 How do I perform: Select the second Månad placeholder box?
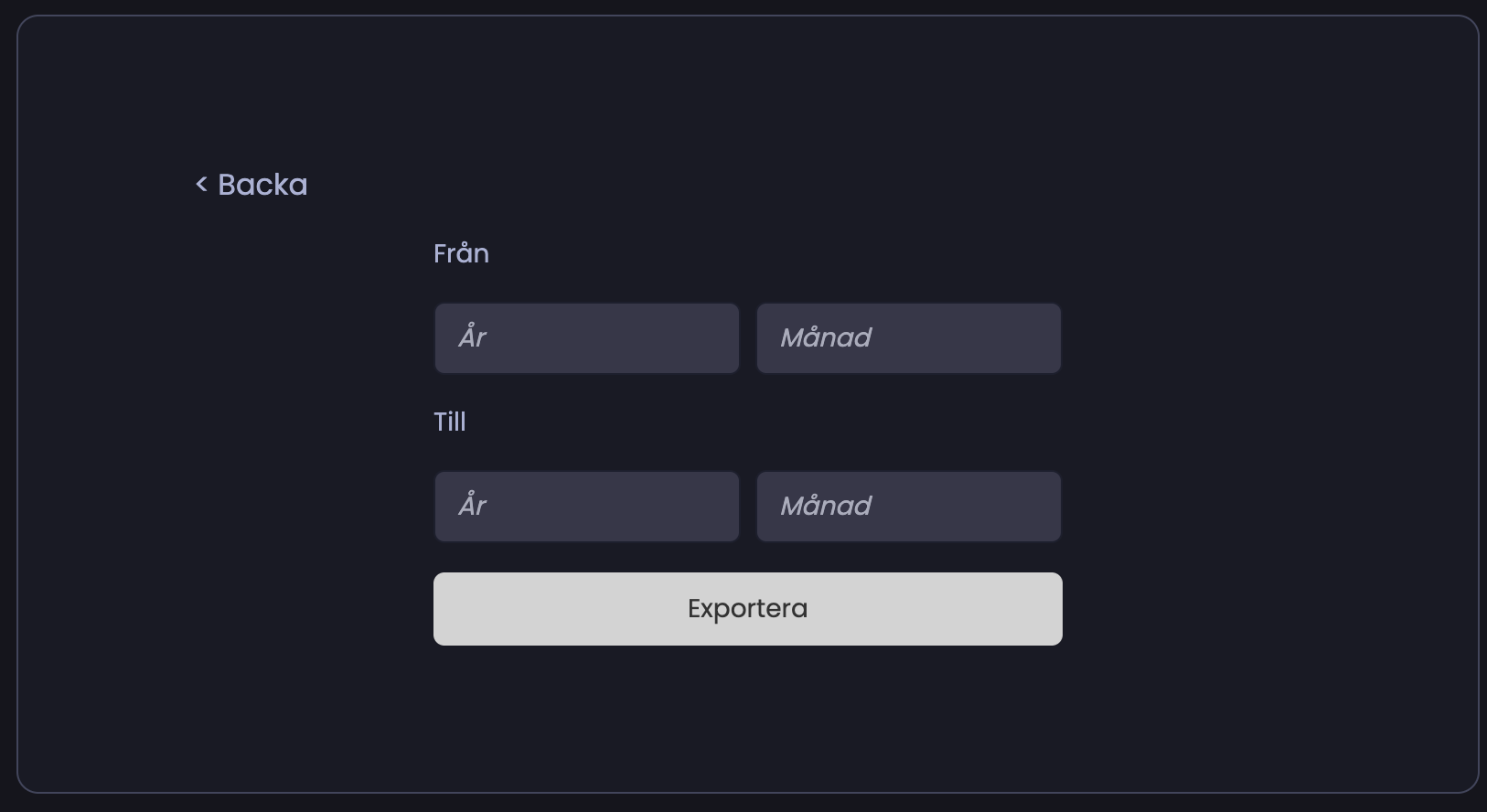[x=908, y=507]
